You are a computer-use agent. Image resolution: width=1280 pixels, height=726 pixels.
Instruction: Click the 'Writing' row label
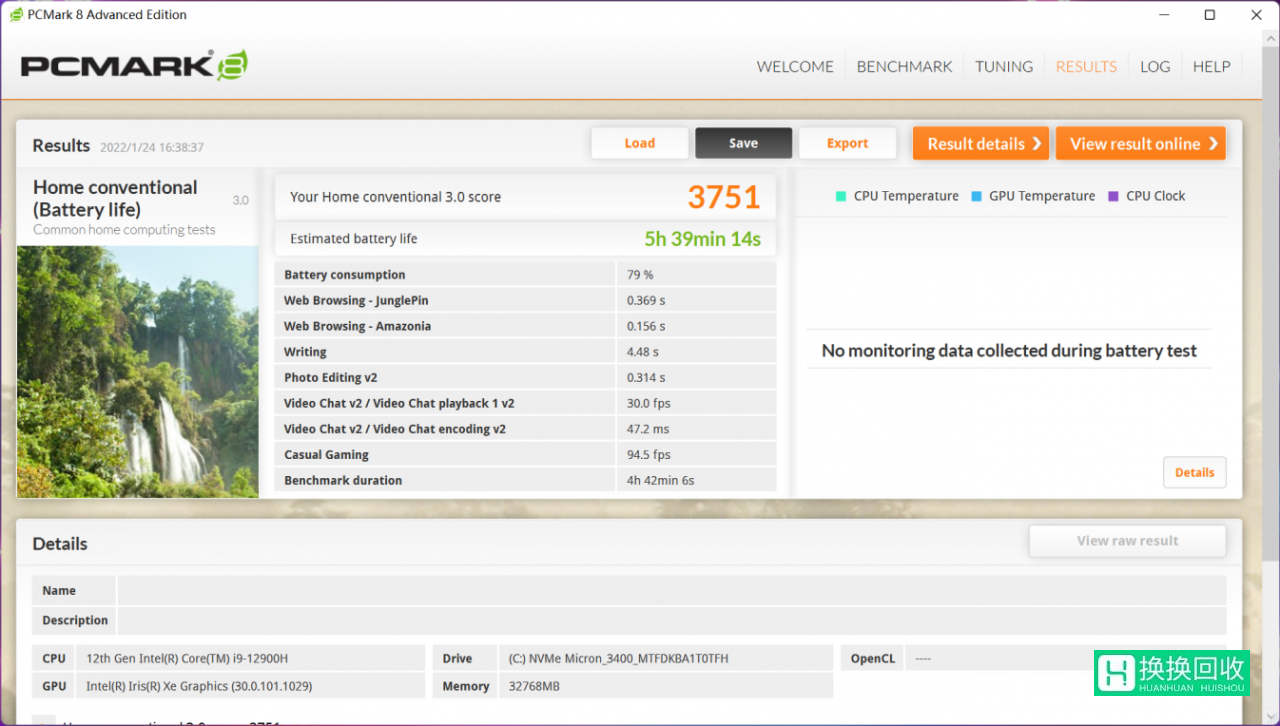(x=305, y=352)
